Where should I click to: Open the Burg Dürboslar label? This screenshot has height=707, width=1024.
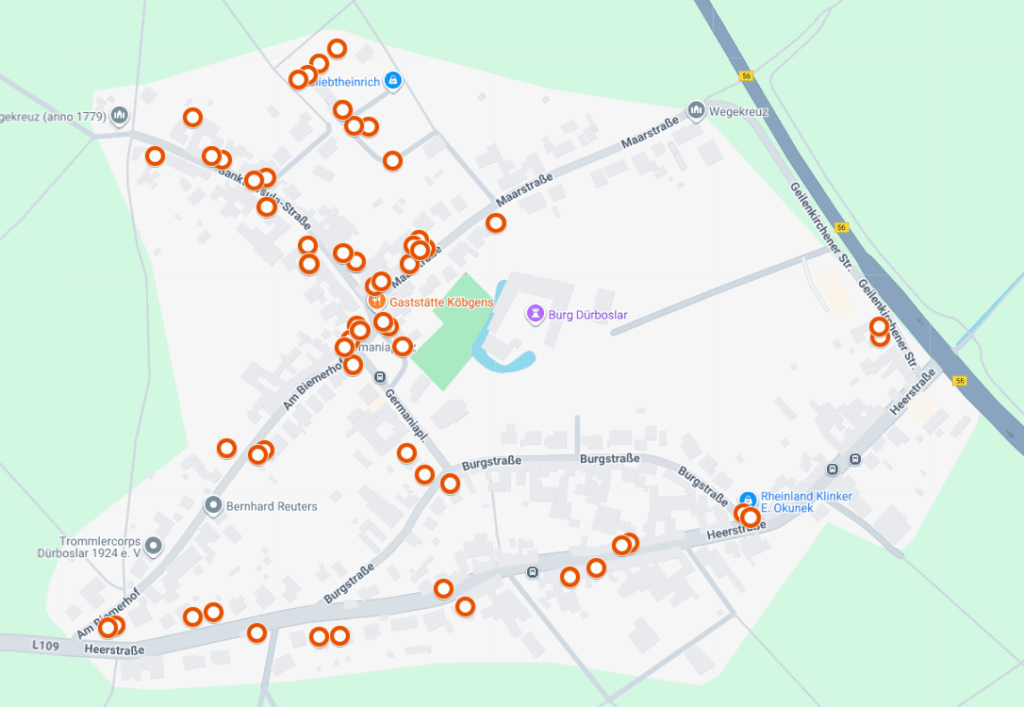click(588, 315)
